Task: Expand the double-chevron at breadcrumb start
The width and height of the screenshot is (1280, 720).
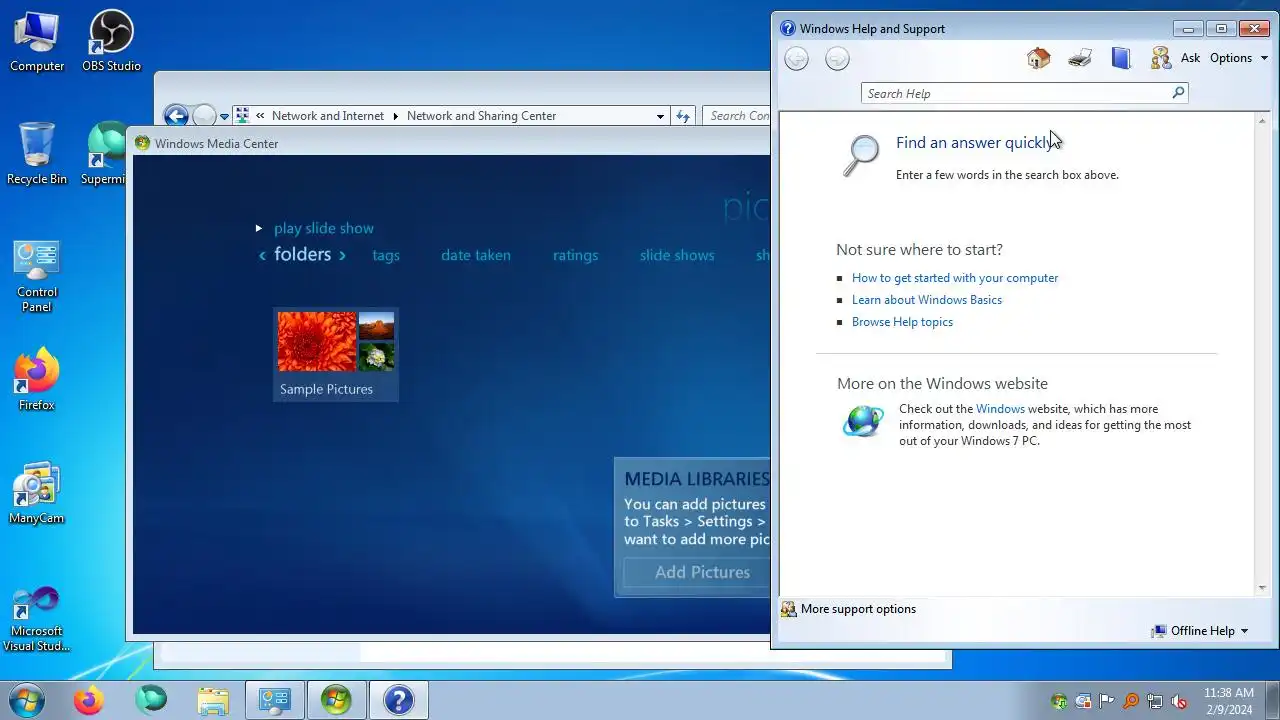Action: coord(260,116)
